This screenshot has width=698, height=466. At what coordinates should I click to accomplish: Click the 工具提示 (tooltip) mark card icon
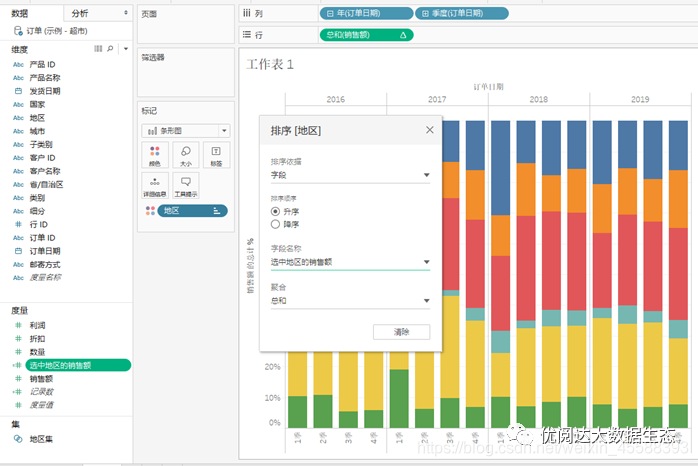(186, 185)
